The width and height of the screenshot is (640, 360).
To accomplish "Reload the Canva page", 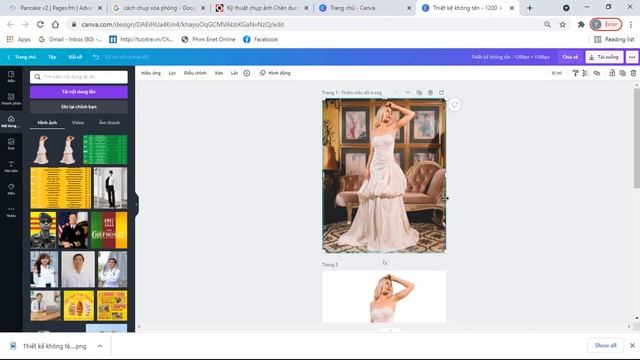I will pos(40,24).
